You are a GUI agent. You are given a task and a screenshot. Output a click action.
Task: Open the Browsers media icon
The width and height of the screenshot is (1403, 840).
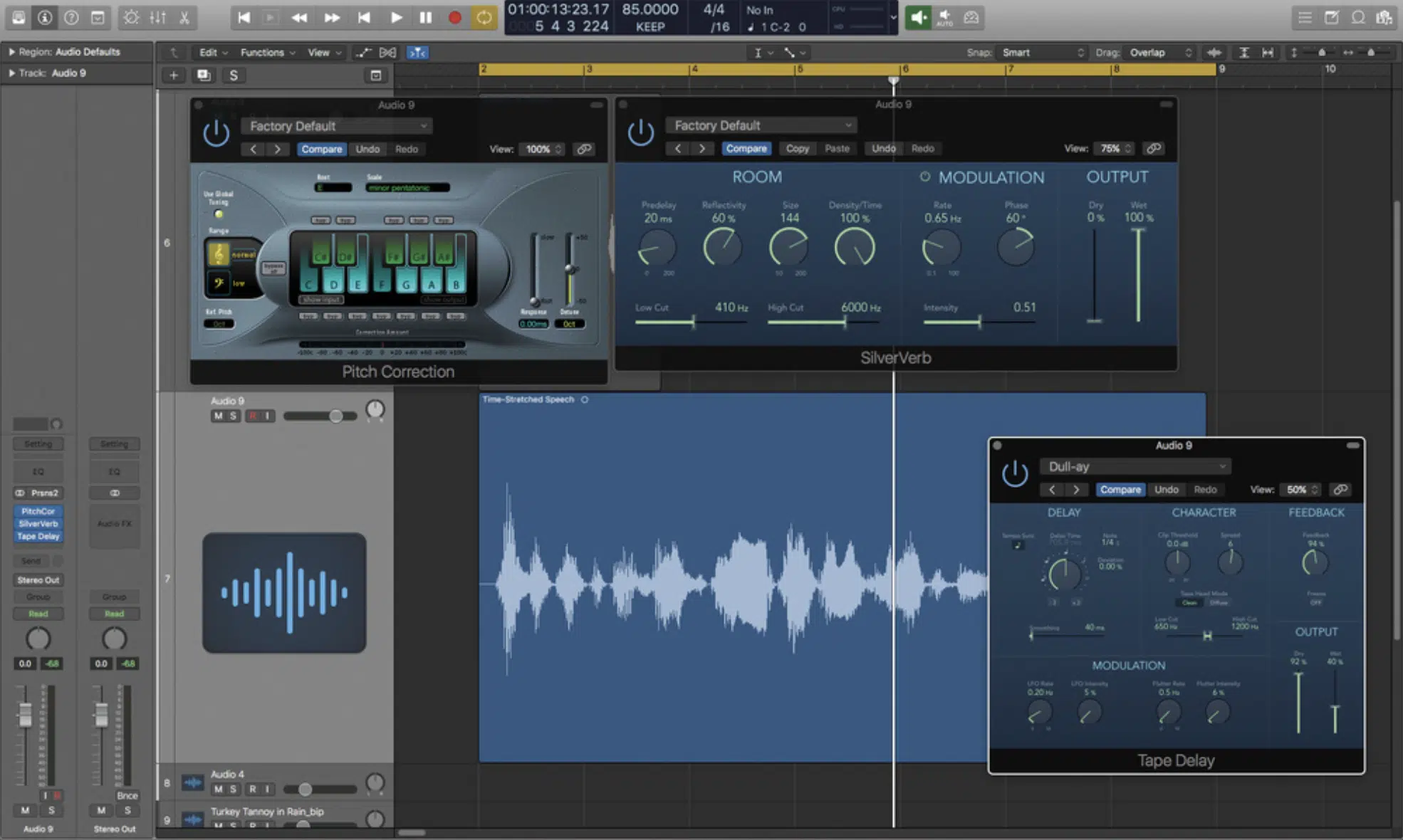click(1384, 17)
